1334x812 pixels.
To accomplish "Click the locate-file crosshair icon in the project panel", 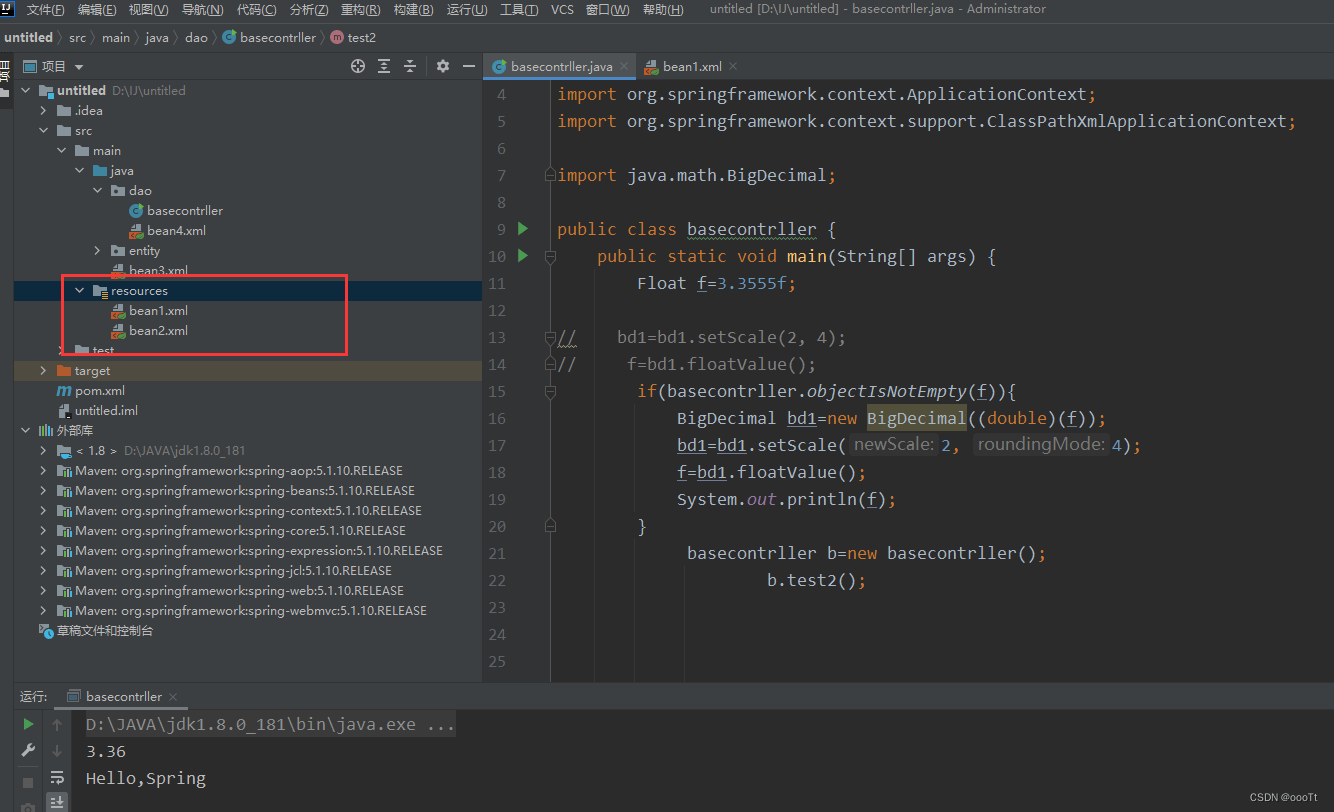I will tap(358, 66).
